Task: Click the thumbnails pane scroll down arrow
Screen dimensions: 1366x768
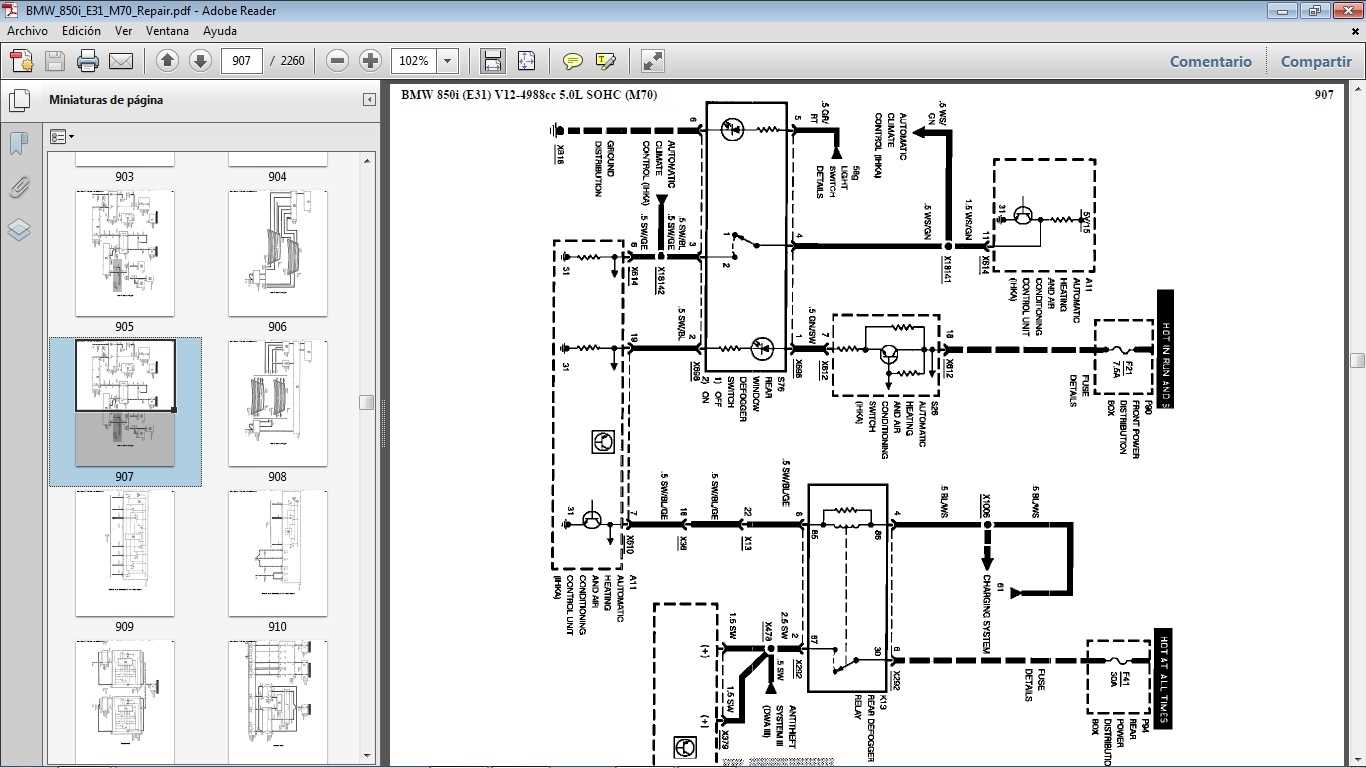Action: click(368, 756)
